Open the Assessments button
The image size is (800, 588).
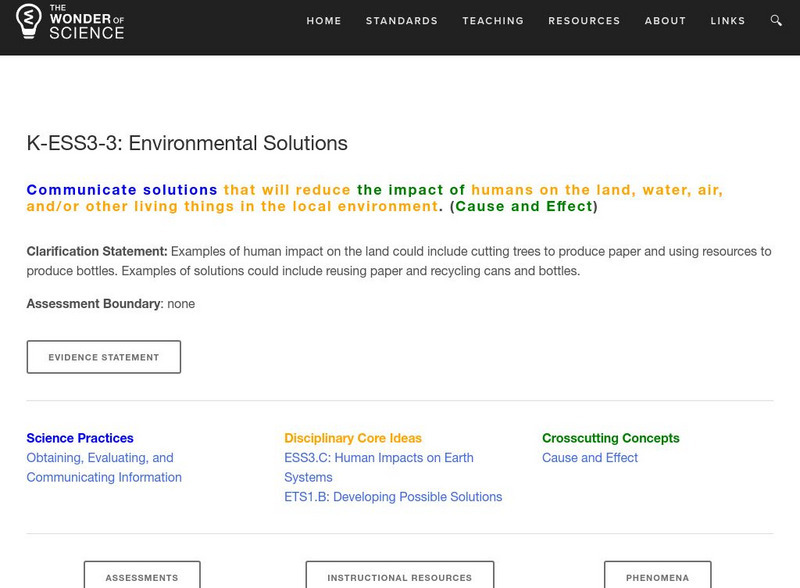(142, 576)
